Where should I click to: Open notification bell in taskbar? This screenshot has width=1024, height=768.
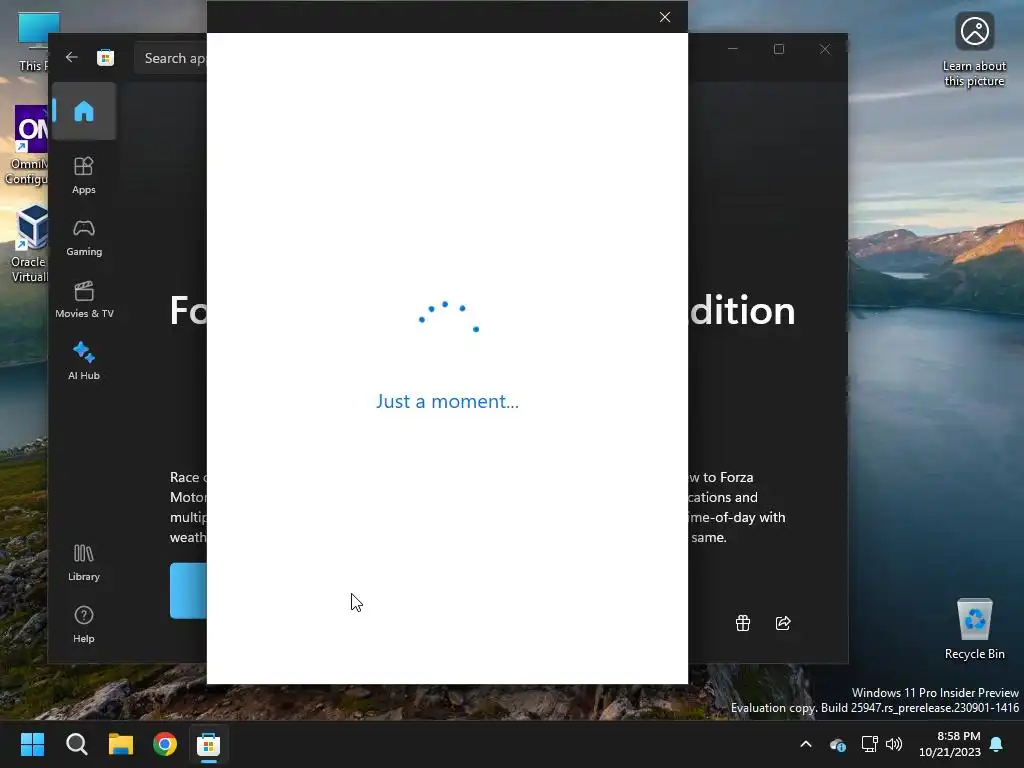pos(997,744)
